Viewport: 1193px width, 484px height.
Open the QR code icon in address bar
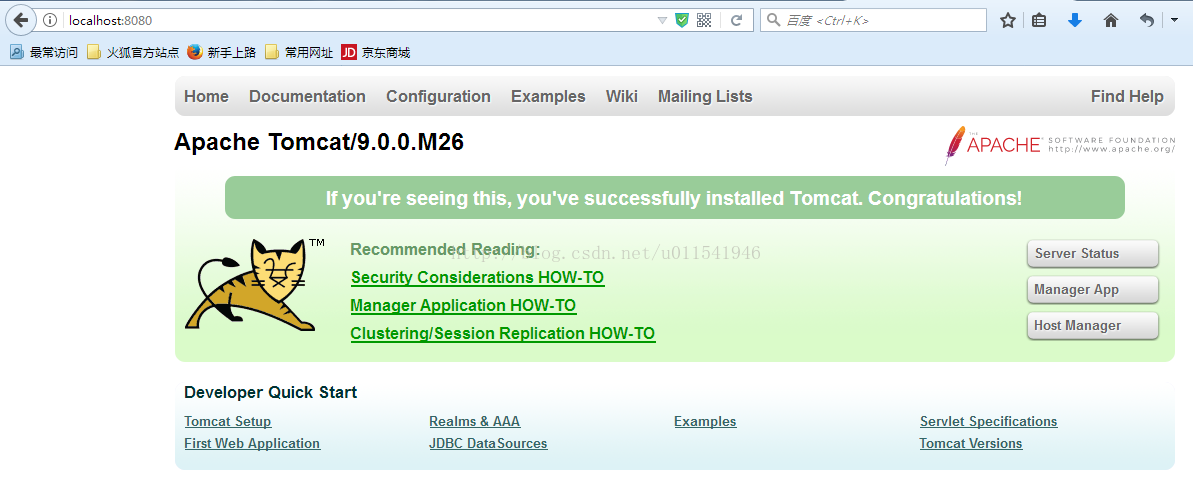pyautogui.click(x=704, y=21)
